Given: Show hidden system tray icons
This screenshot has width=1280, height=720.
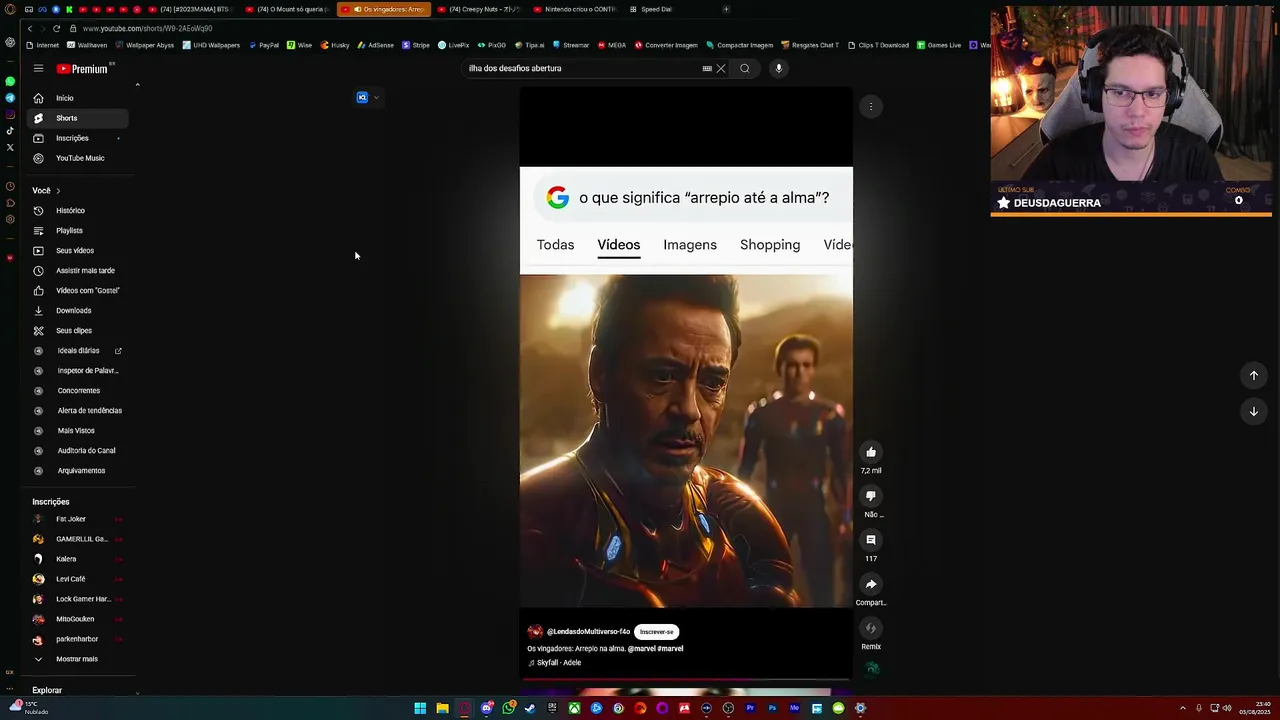Looking at the screenshot, I should click(1183, 708).
